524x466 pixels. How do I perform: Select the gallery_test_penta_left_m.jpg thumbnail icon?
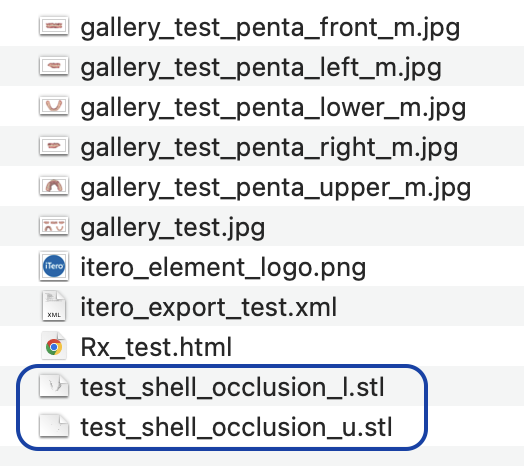coord(54,66)
